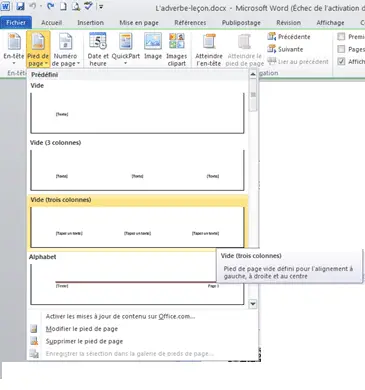Click the Save icon in quick access toolbar

20,6
